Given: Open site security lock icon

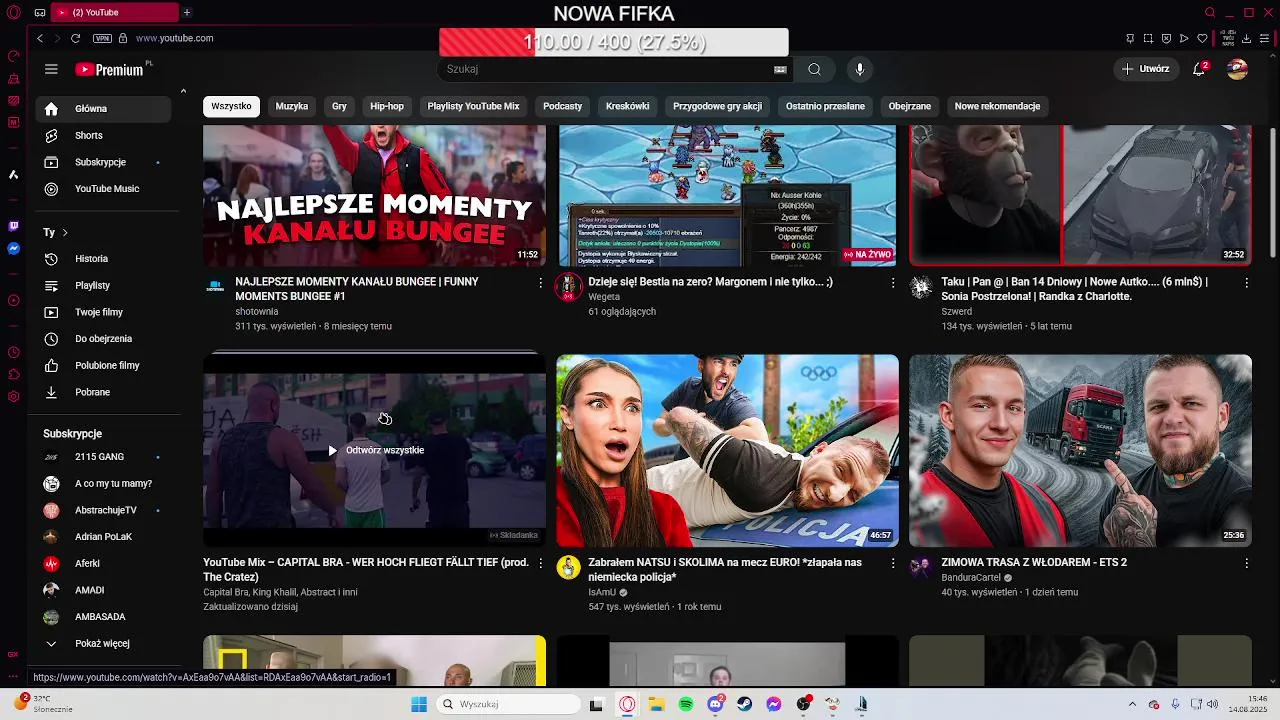Looking at the screenshot, I should (x=123, y=38).
